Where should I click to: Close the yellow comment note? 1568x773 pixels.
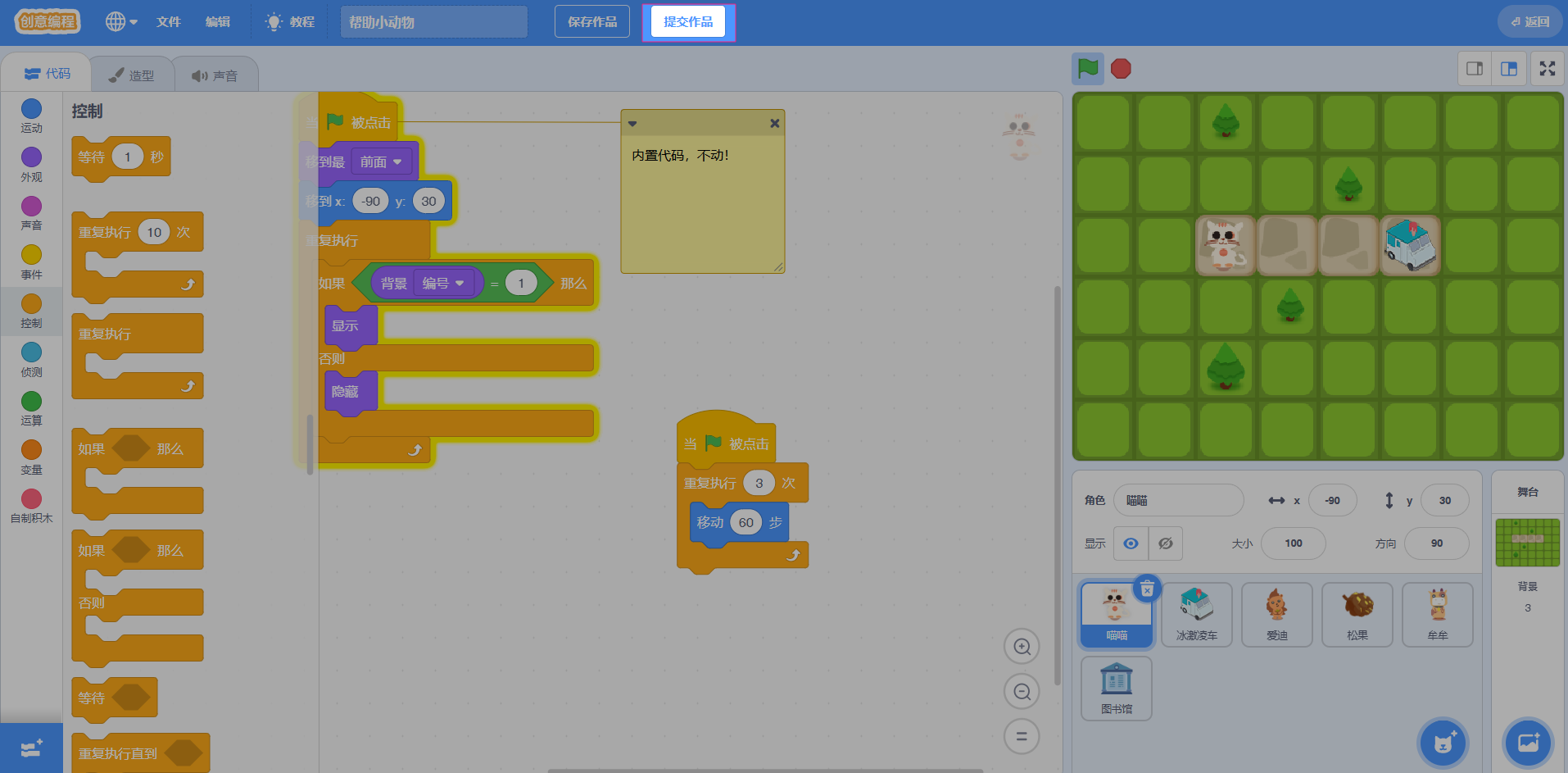[x=774, y=123]
